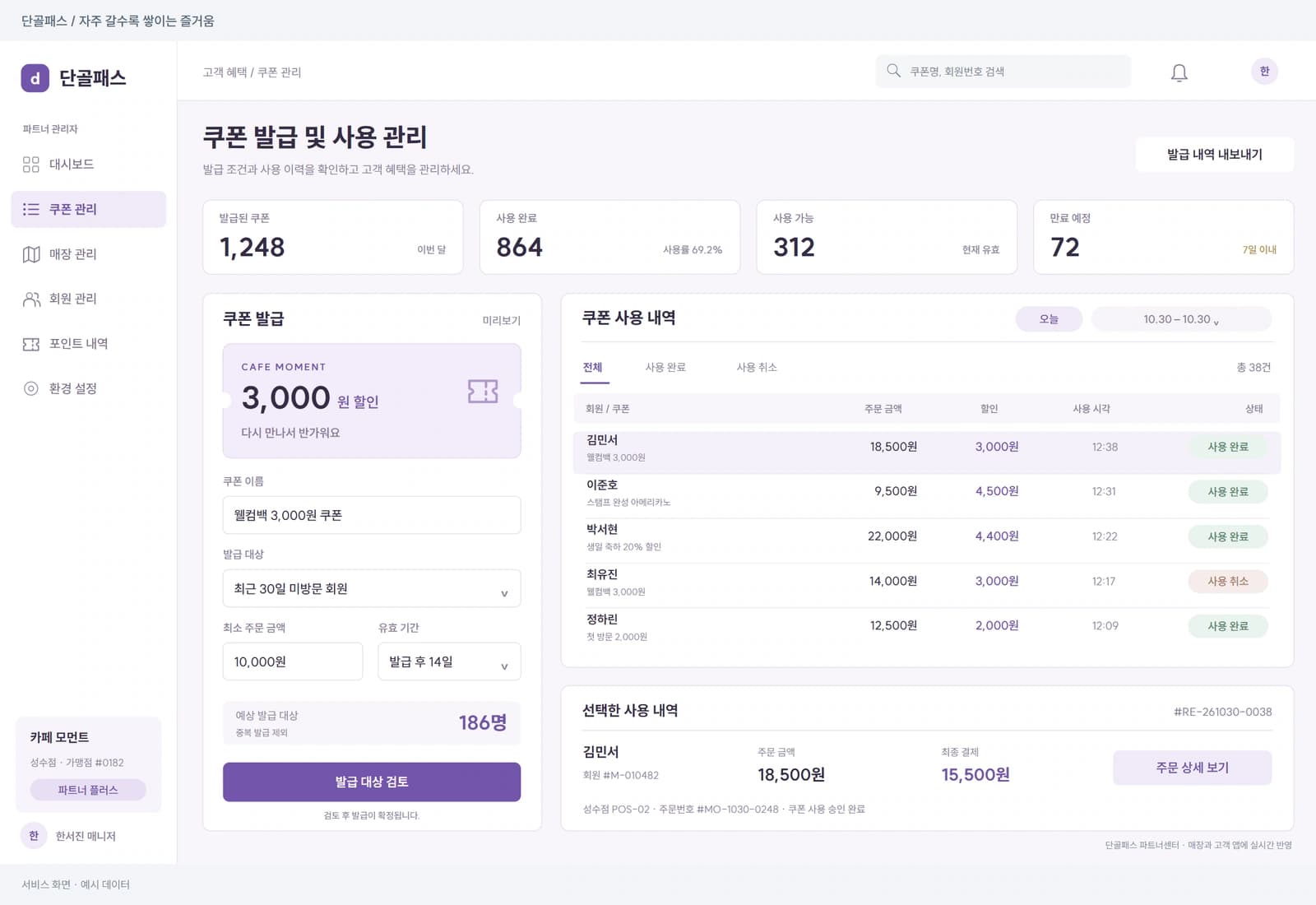Click the 단골패스 logo icon
1316x905 pixels.
coord(35,78)
